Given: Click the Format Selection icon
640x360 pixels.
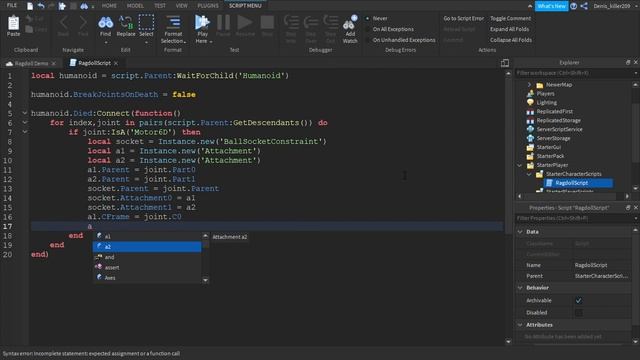Looking at the screenshot, I should point(173,22).
